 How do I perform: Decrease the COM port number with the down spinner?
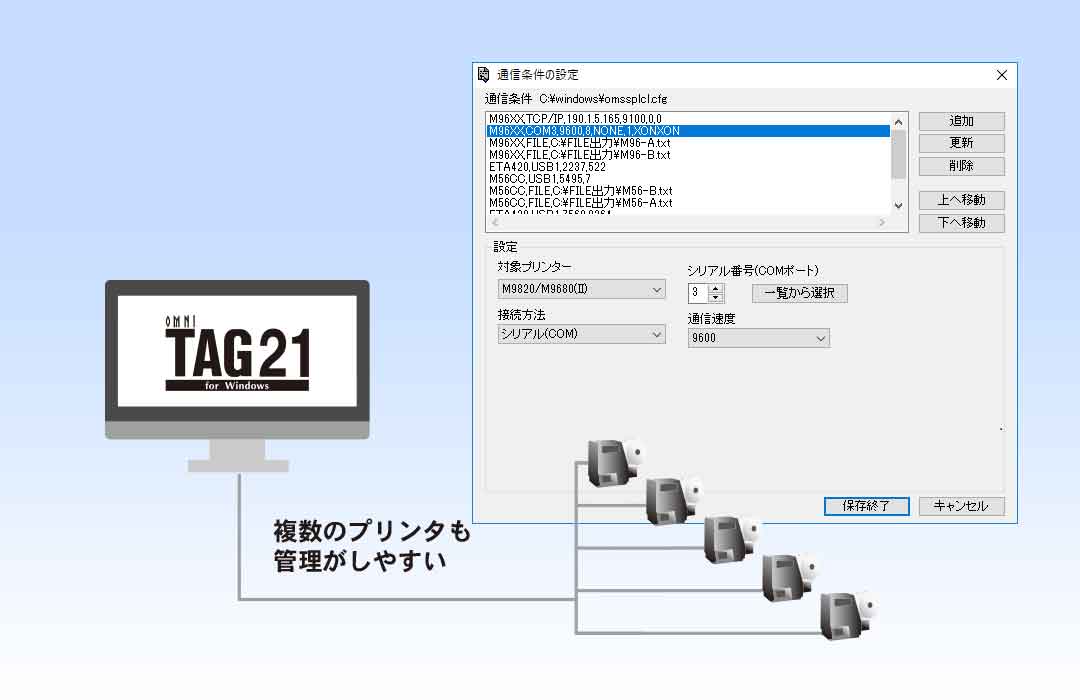coord(716,298)
